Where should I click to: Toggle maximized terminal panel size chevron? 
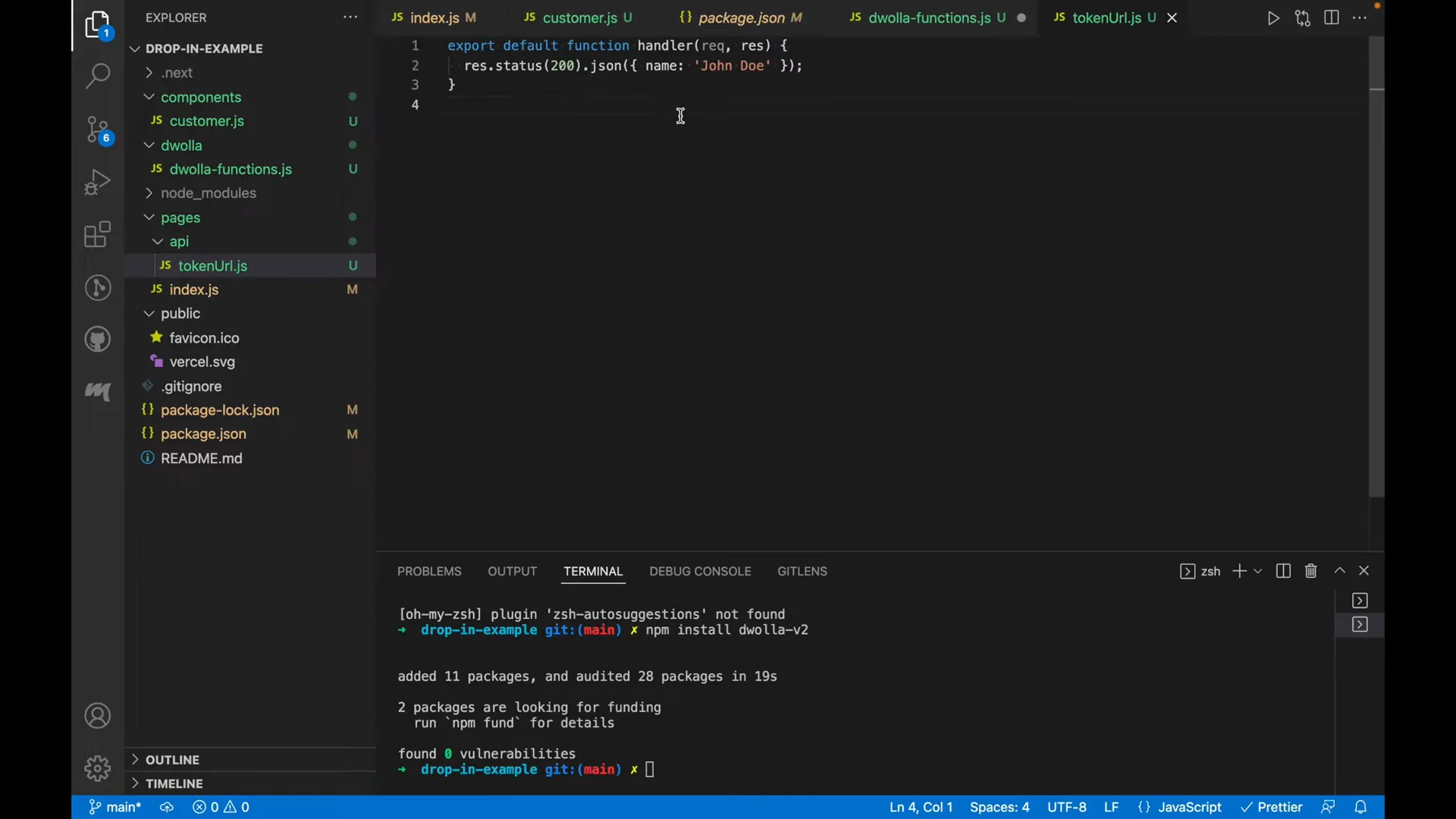coord(1340,571)
